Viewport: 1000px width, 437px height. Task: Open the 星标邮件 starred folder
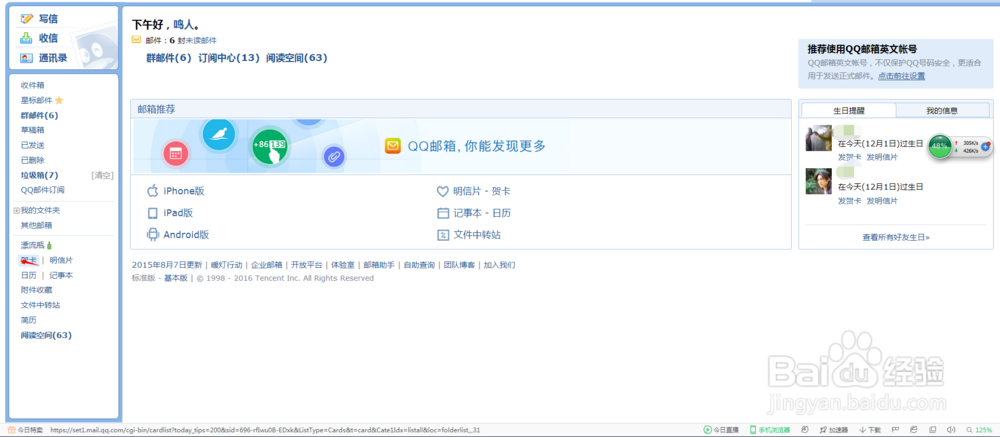(x=36, y=100)
